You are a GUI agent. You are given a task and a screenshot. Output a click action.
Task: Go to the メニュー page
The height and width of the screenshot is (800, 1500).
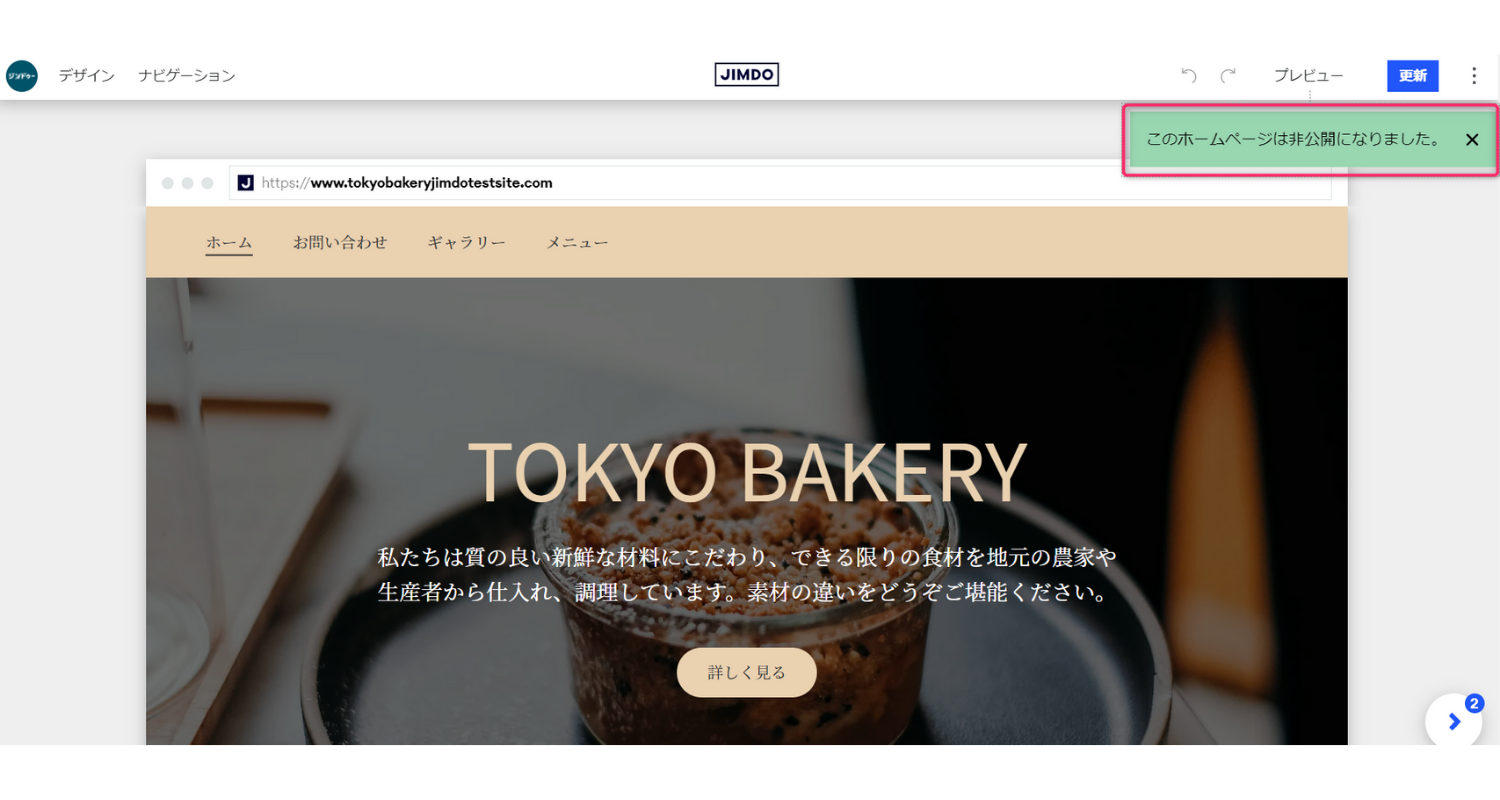tap(577, 242)
